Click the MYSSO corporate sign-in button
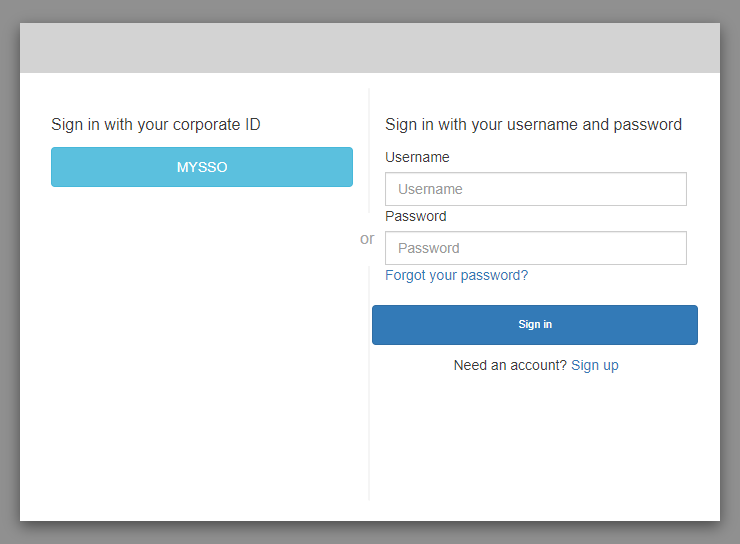The height and width of the screenshot is (544, 740). pyautogui.click(x=202, y=167)
